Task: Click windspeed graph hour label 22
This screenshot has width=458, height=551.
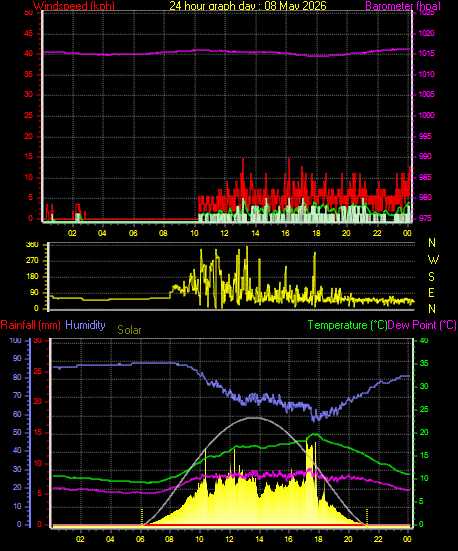Action: coord(377,233)
